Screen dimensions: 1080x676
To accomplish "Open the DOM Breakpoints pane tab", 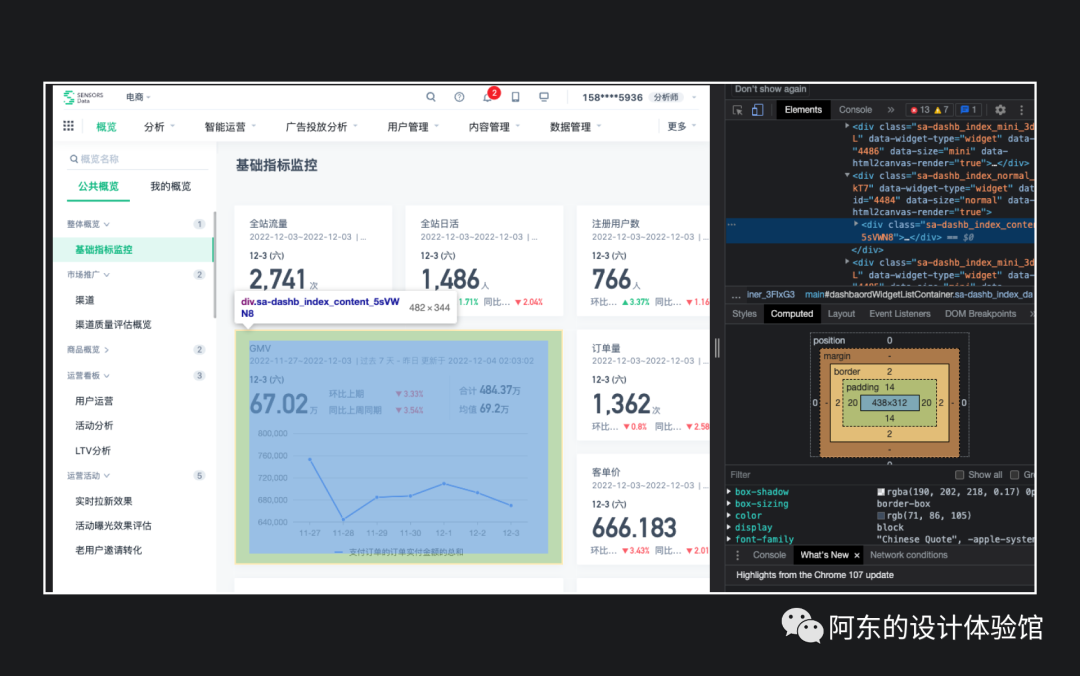I will 980,314.
